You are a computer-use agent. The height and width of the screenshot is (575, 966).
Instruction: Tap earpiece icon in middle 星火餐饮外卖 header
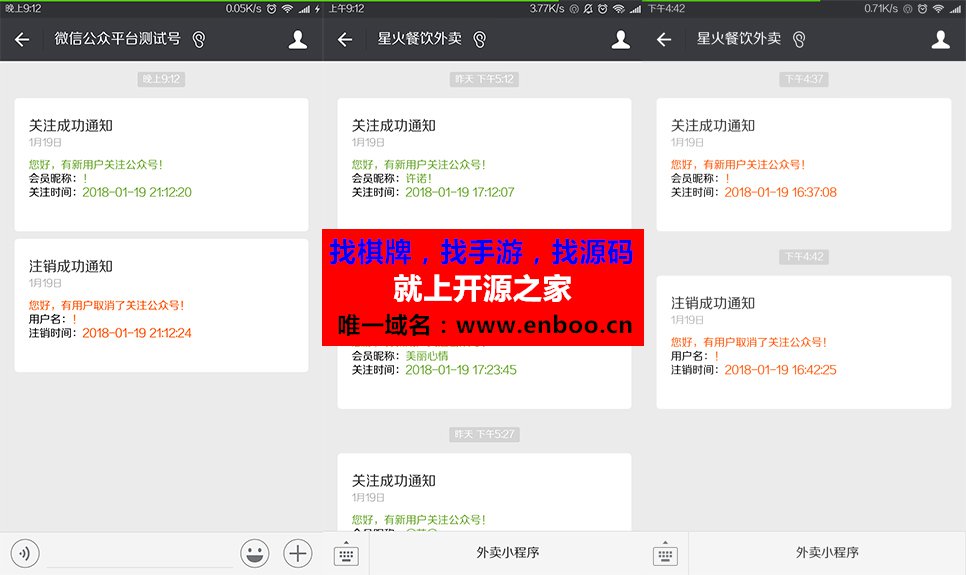click(479, 40)
